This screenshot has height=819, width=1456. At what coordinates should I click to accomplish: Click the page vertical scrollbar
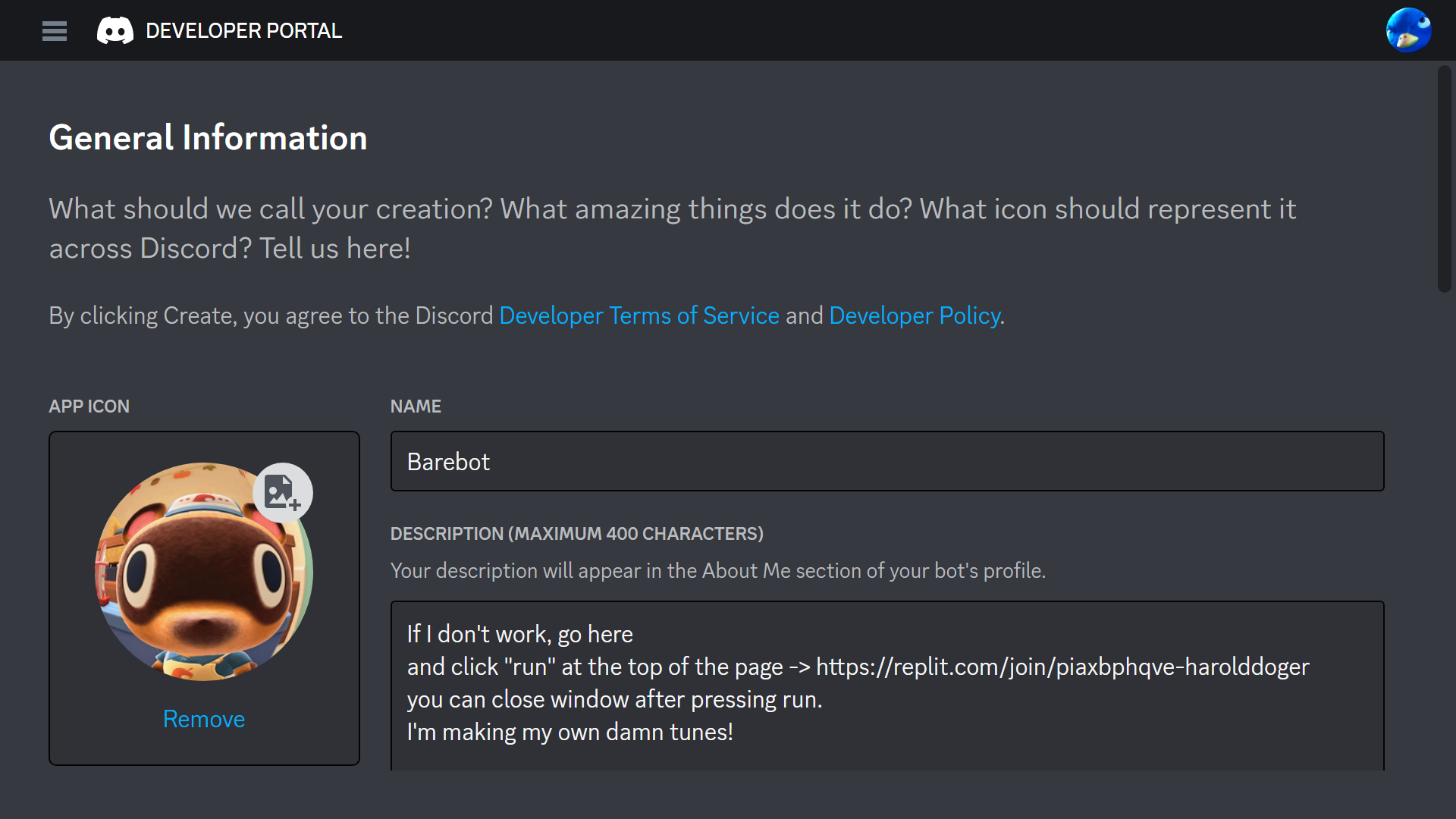click(1445, 179)
